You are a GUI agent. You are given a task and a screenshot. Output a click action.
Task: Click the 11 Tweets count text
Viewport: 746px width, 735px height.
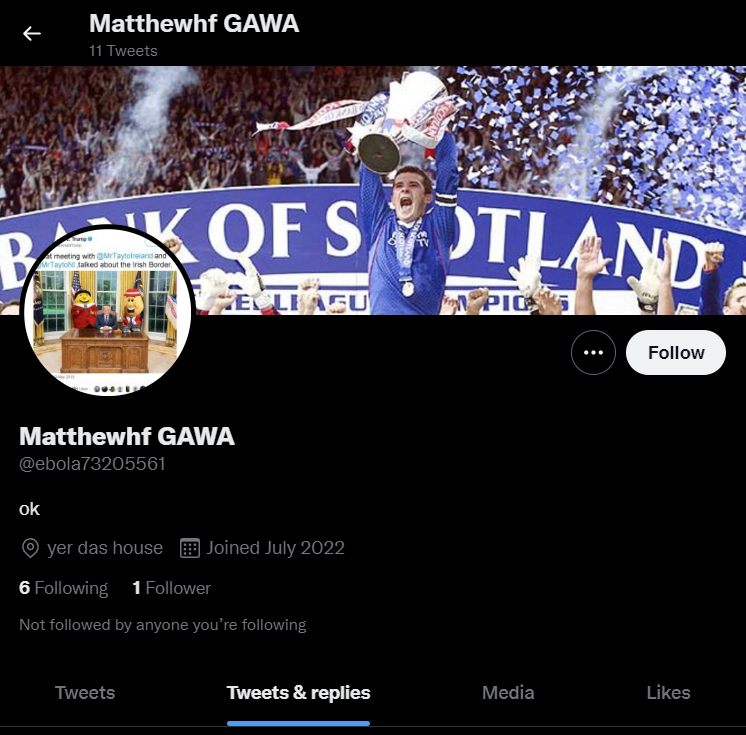(123, 51)
